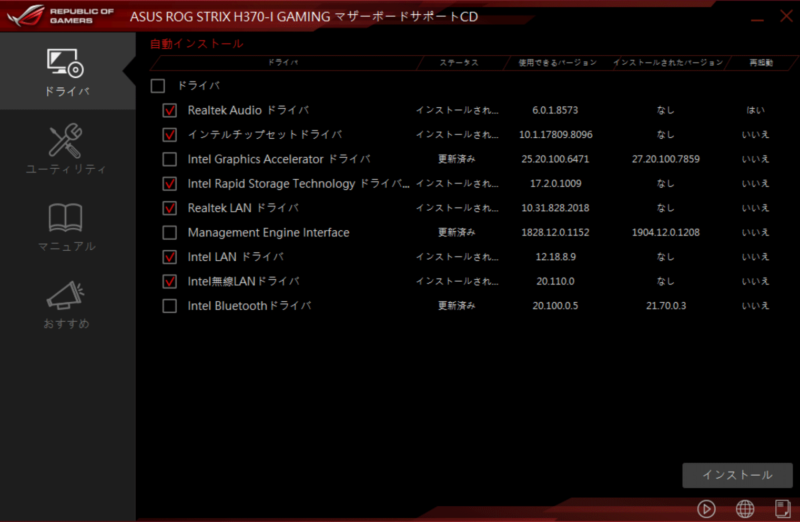Open the ユーティリティ tools icon
Screen dimensions: 800x522
tap(65, 141)
